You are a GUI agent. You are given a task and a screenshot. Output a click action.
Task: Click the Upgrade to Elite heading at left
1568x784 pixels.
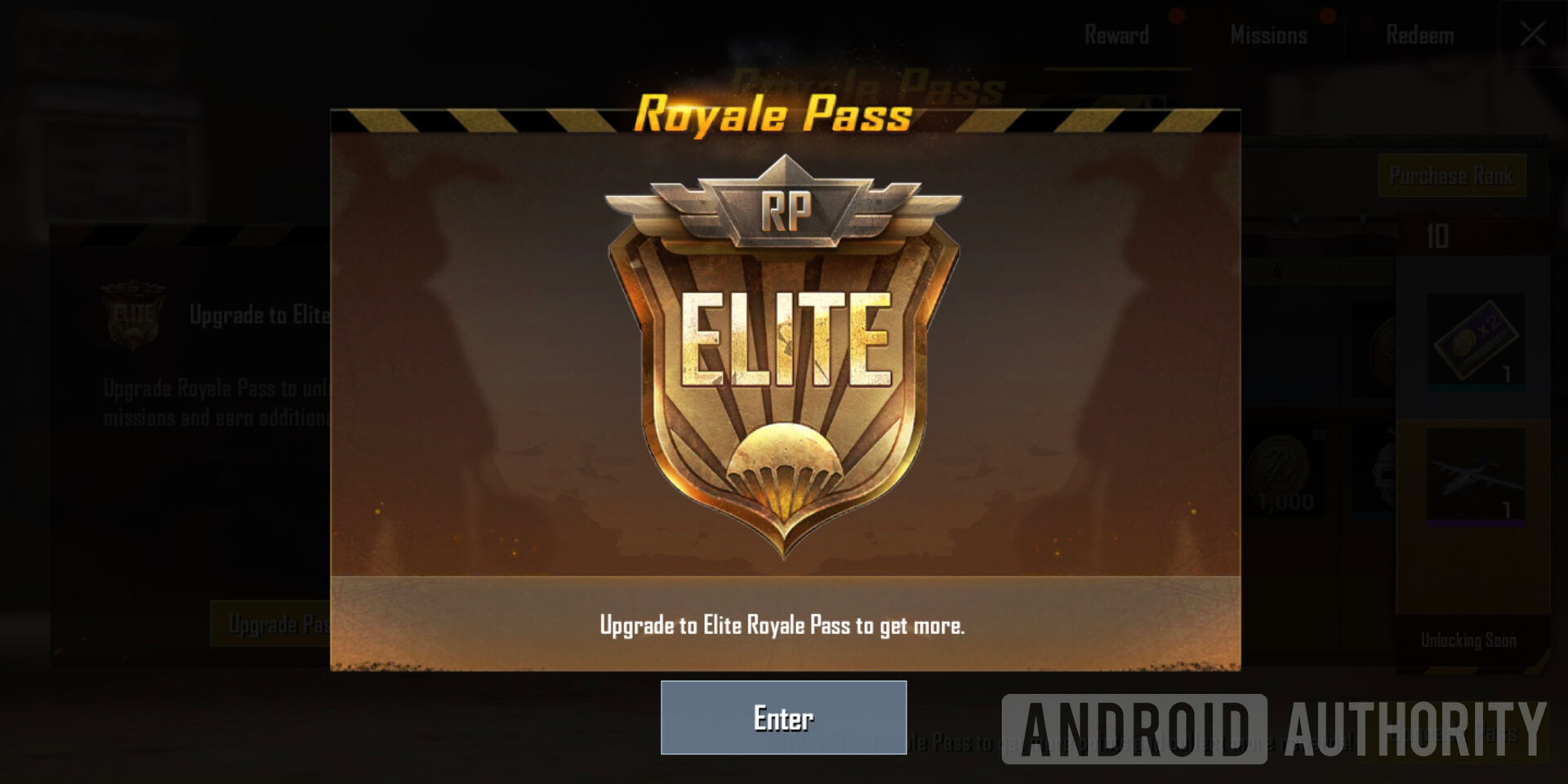coord(259,314)
